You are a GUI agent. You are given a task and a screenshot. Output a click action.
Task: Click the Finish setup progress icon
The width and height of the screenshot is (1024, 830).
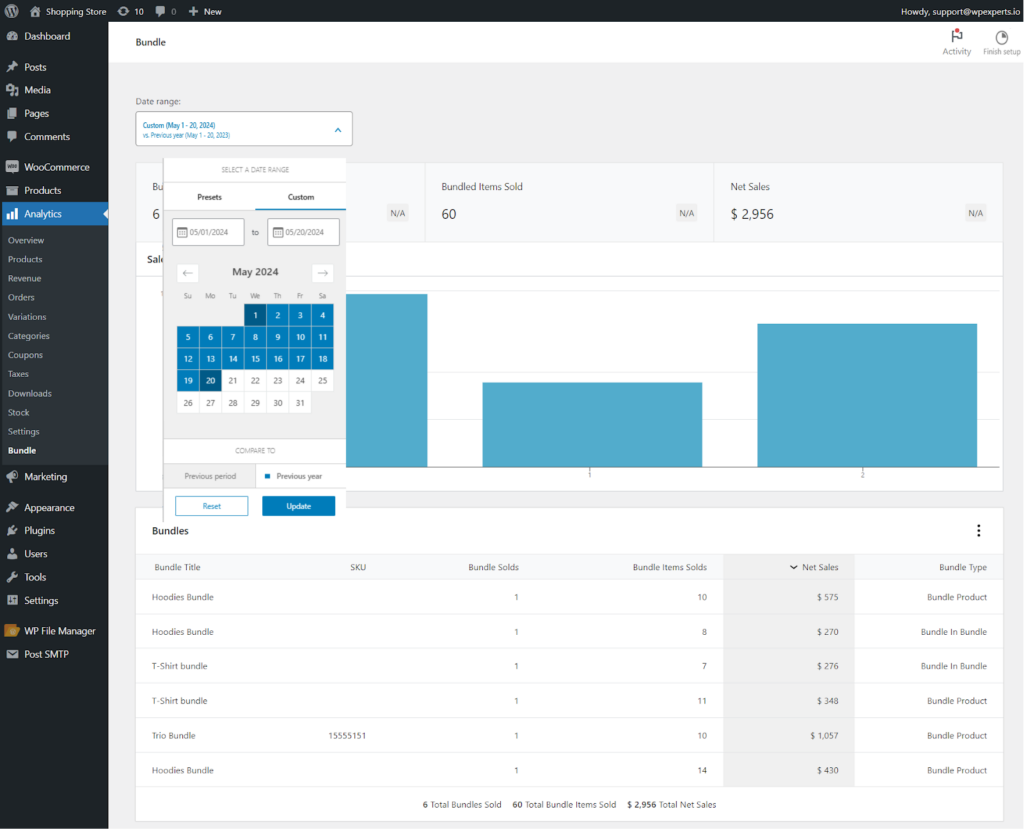[1000, 37]
